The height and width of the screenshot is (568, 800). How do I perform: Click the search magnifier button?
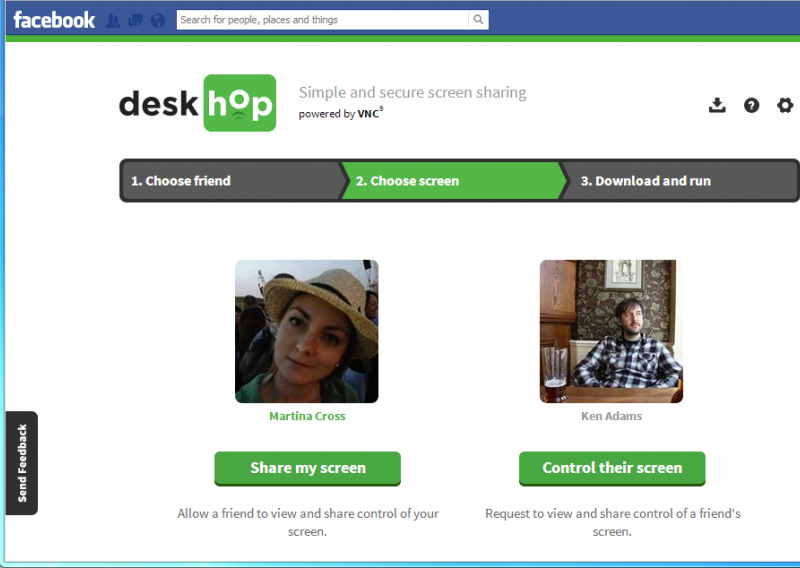click(478, 19)
